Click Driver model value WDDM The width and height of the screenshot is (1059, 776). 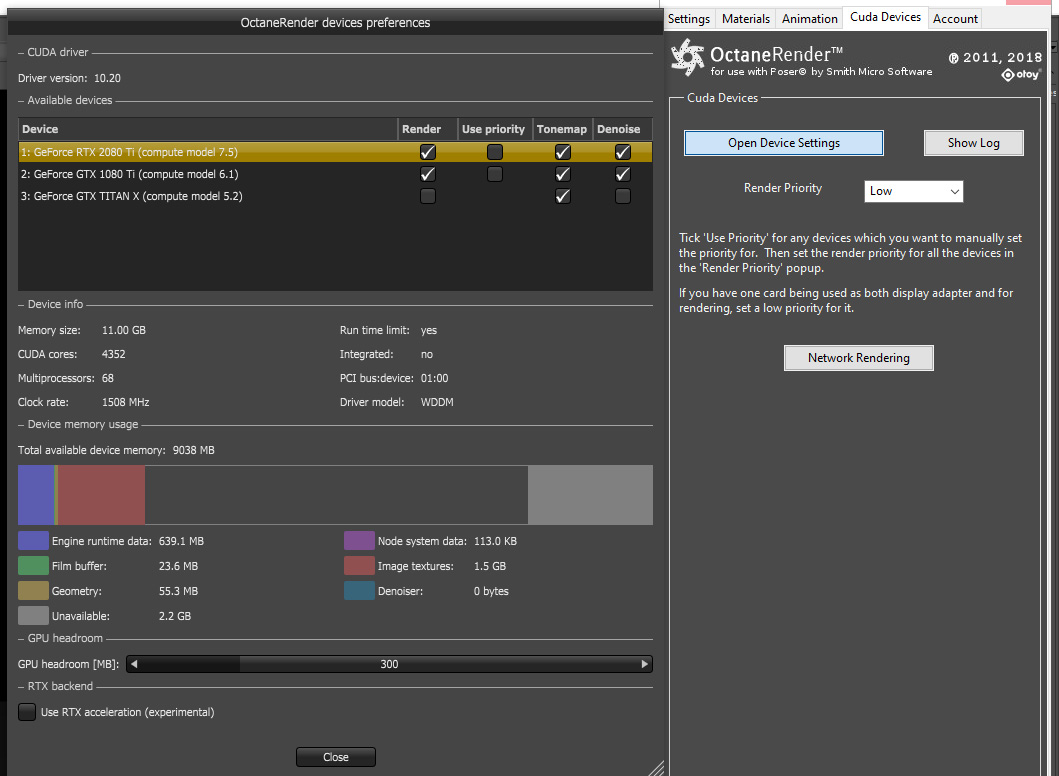click(x=437, y=402)
